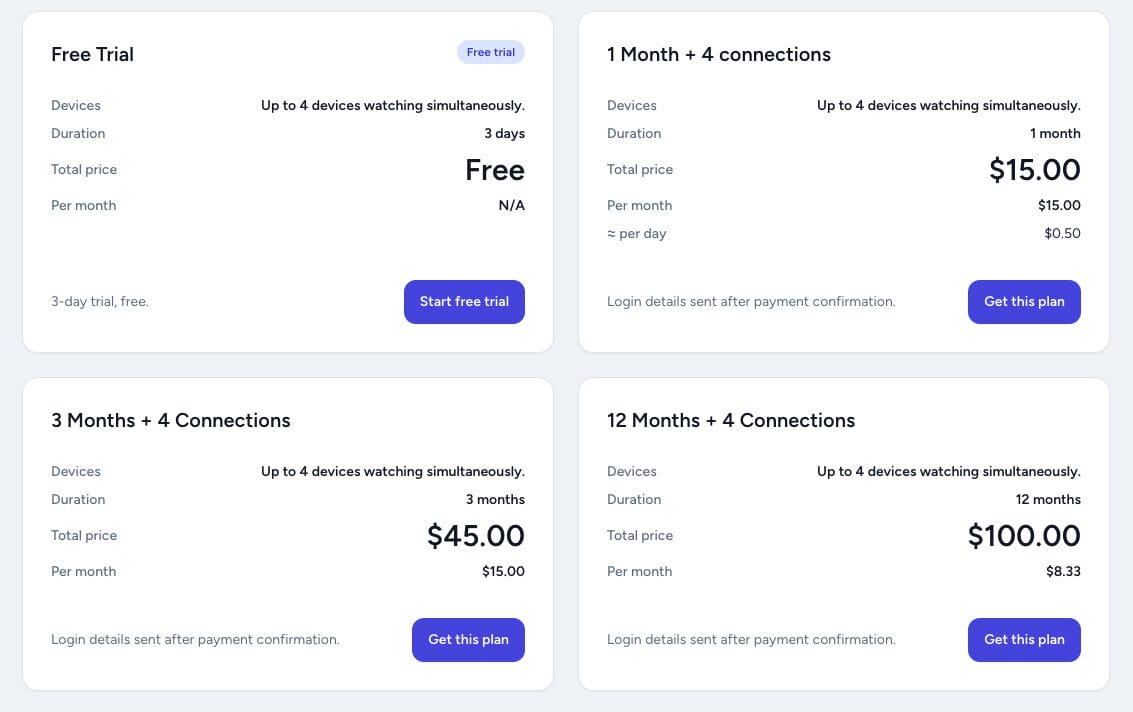Click the Free price label on trial card
1133x712 pixels.
[494, 169]
